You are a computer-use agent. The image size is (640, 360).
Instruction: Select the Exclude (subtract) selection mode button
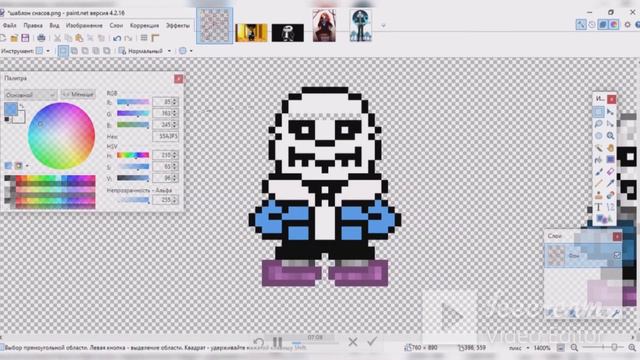pyautogui.click(x=85, y=51)
